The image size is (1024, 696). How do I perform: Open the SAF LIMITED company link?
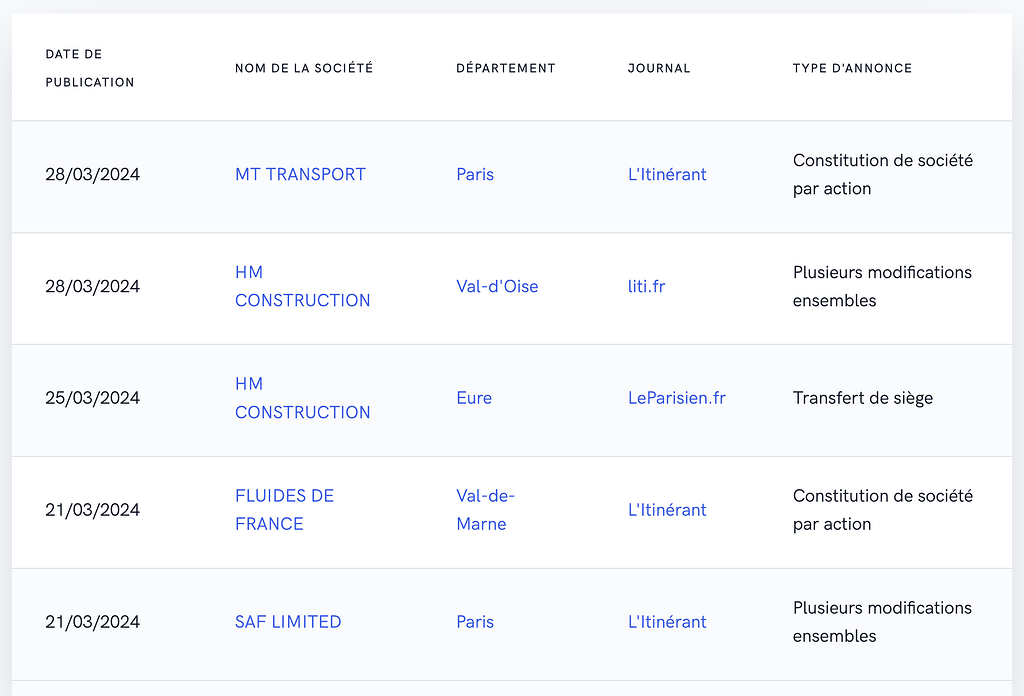288,622
